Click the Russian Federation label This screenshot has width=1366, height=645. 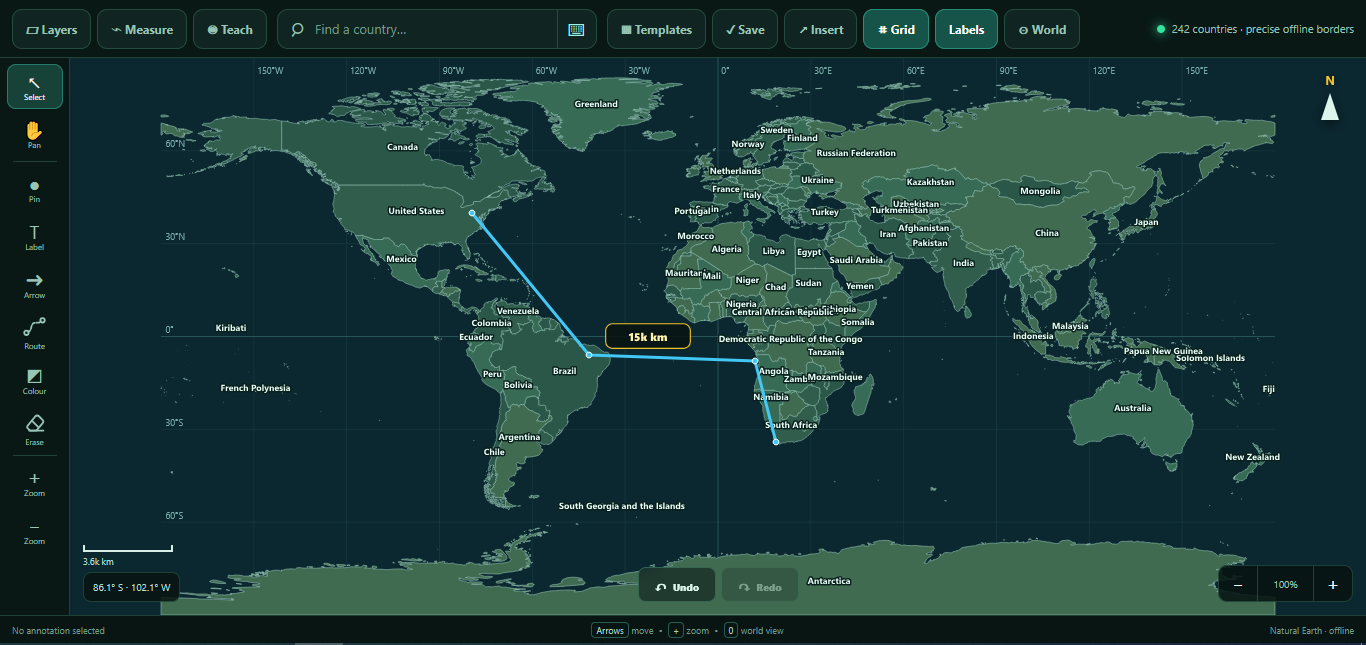tap(856, 153)
